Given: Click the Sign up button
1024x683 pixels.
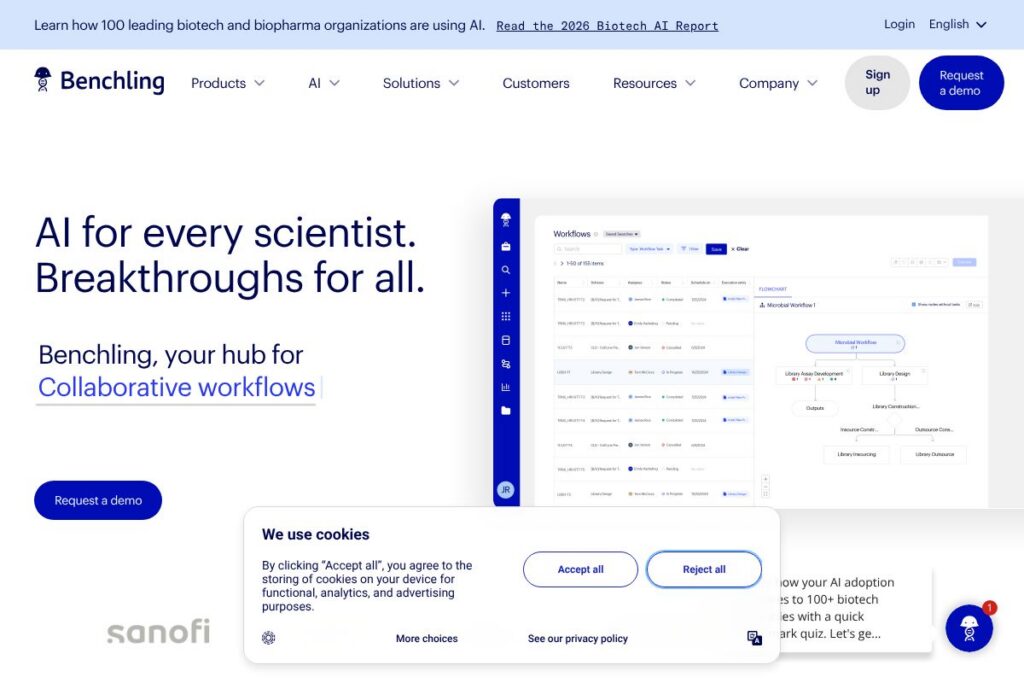Looking at the screenshot, I should [877, 83].
